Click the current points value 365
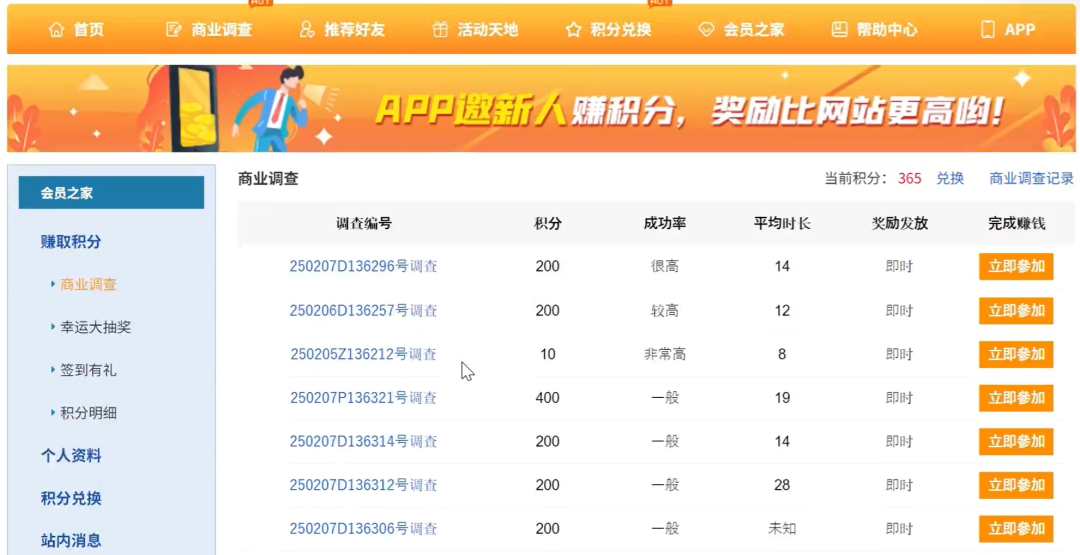This screenshot has height=555, width=1080. pos(909,178)
